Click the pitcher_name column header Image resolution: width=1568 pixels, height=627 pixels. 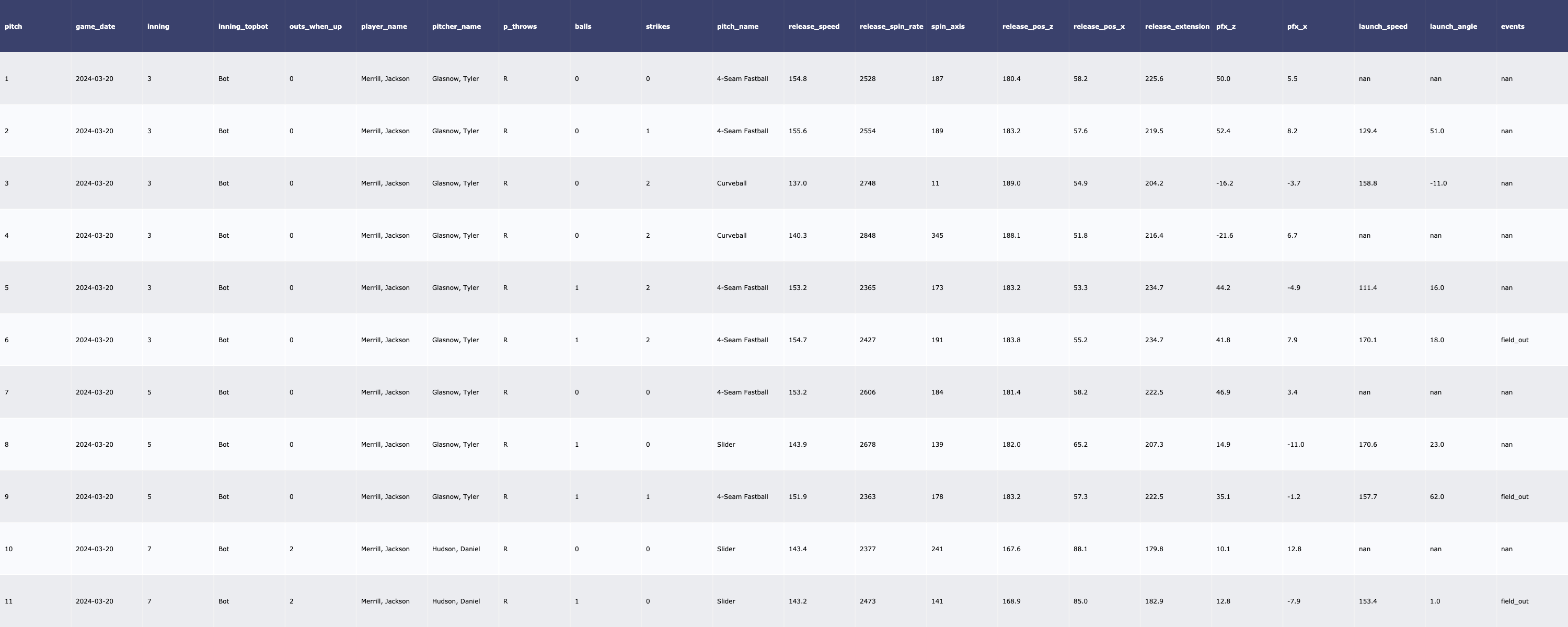coord(456,26)
